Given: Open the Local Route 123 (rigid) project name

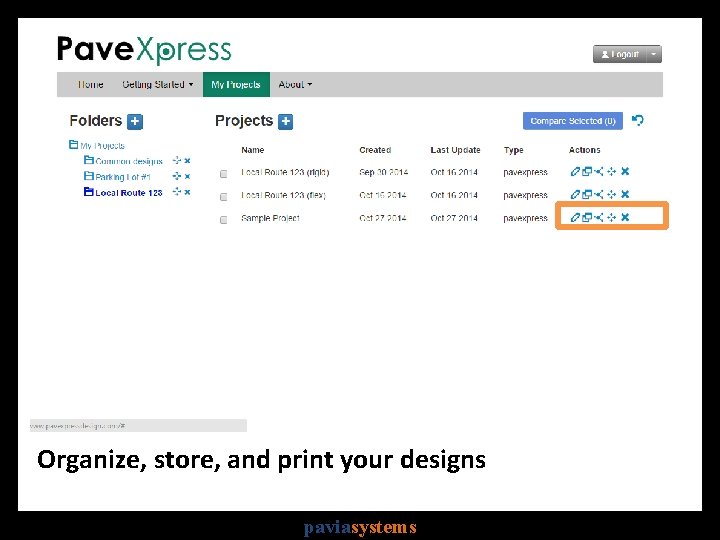Looking at the screenshot, I should point(285,172).
